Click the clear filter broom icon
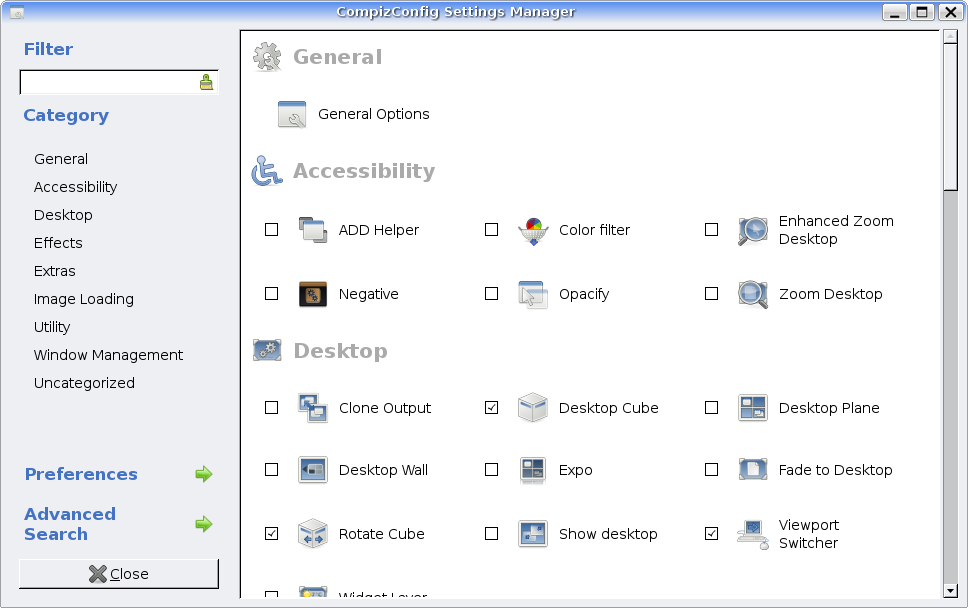 [x=206, y=82]
